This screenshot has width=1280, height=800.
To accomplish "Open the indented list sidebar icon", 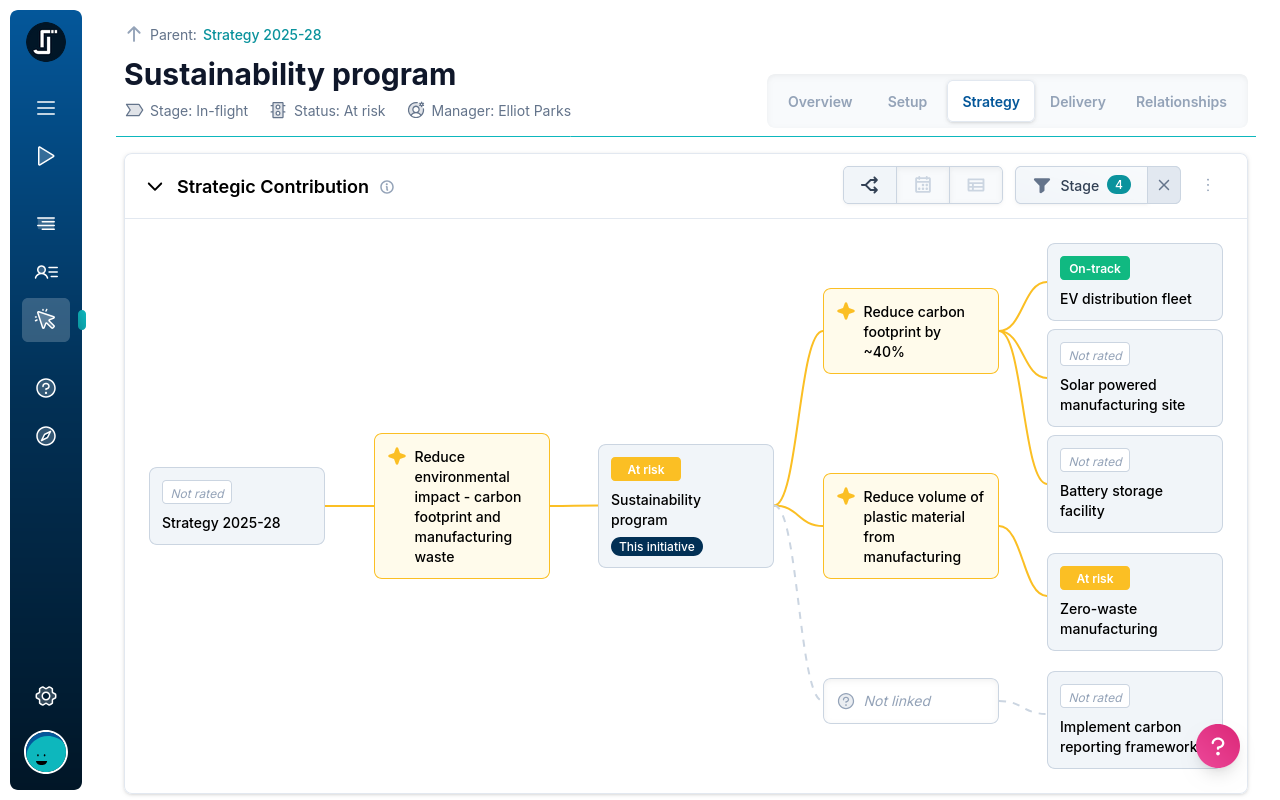I will tap(46, 223).
